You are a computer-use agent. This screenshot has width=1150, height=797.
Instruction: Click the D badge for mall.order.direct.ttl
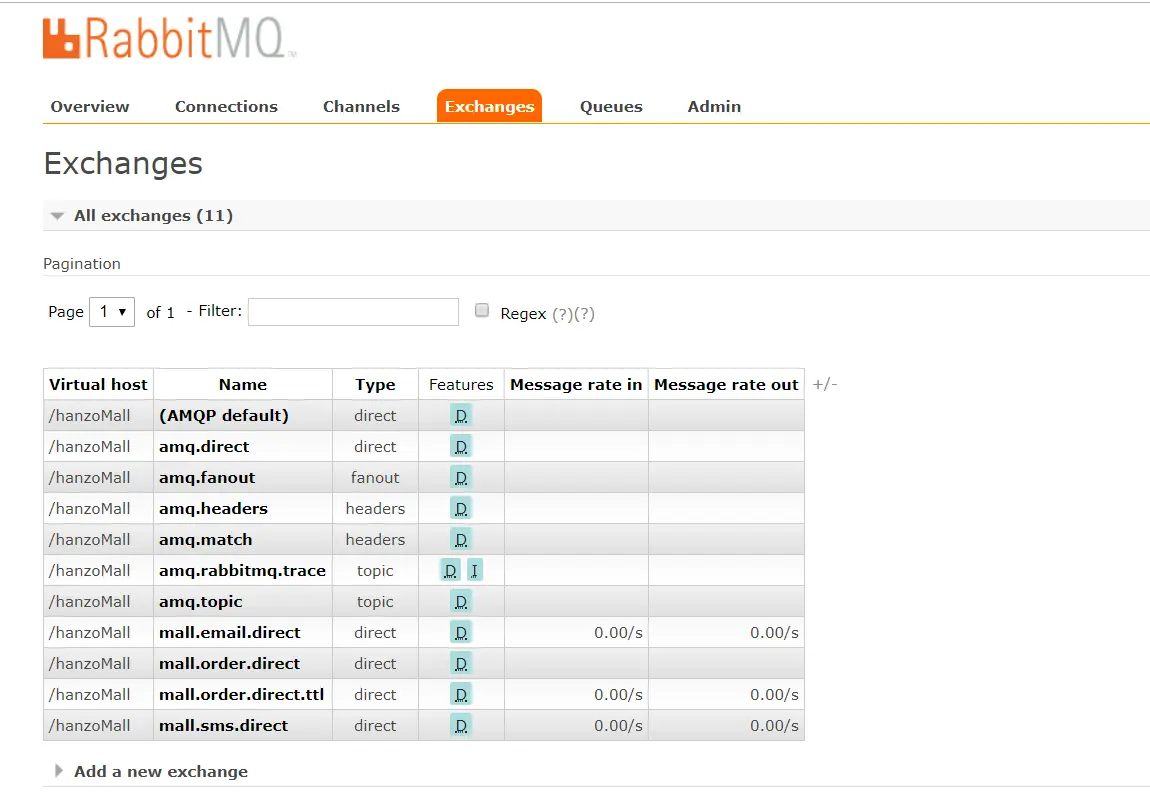(461, 694)
